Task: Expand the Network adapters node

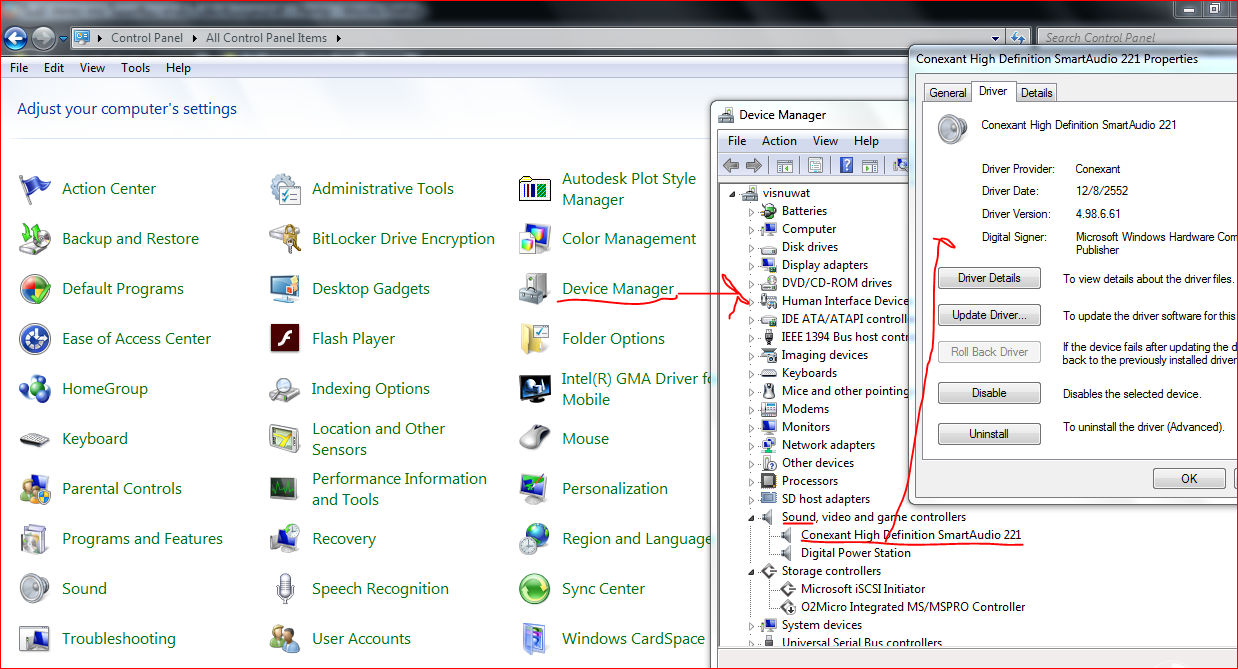Action: [752, 445]
